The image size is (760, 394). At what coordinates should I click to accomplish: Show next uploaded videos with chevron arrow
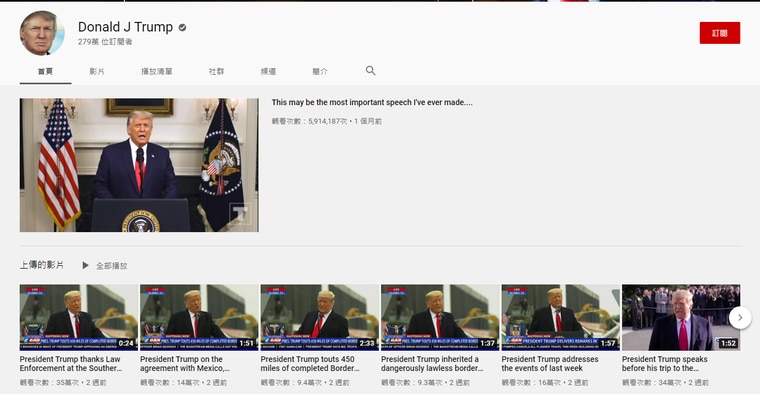coord(740,318)
